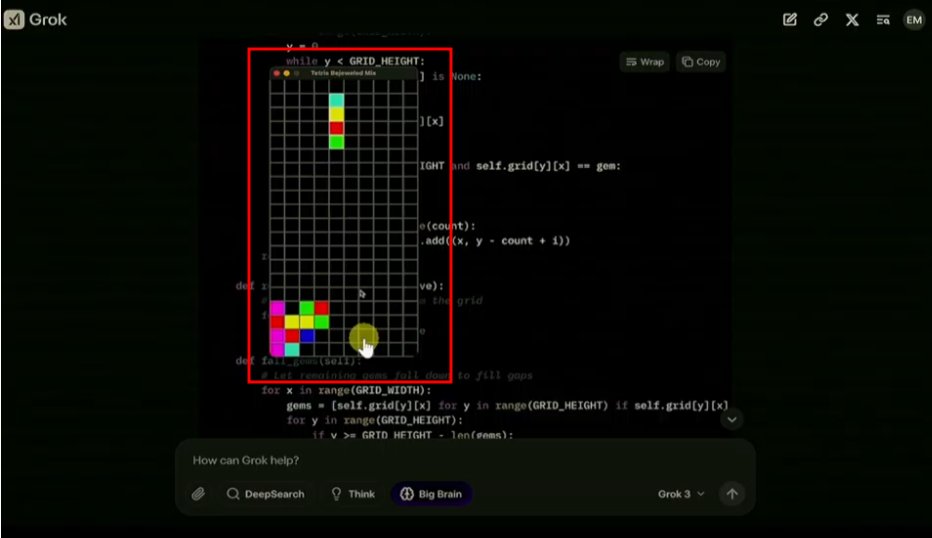Screen dimensions: 932x538
Task: Send message with the up arrow button
Action: (732, 494)
